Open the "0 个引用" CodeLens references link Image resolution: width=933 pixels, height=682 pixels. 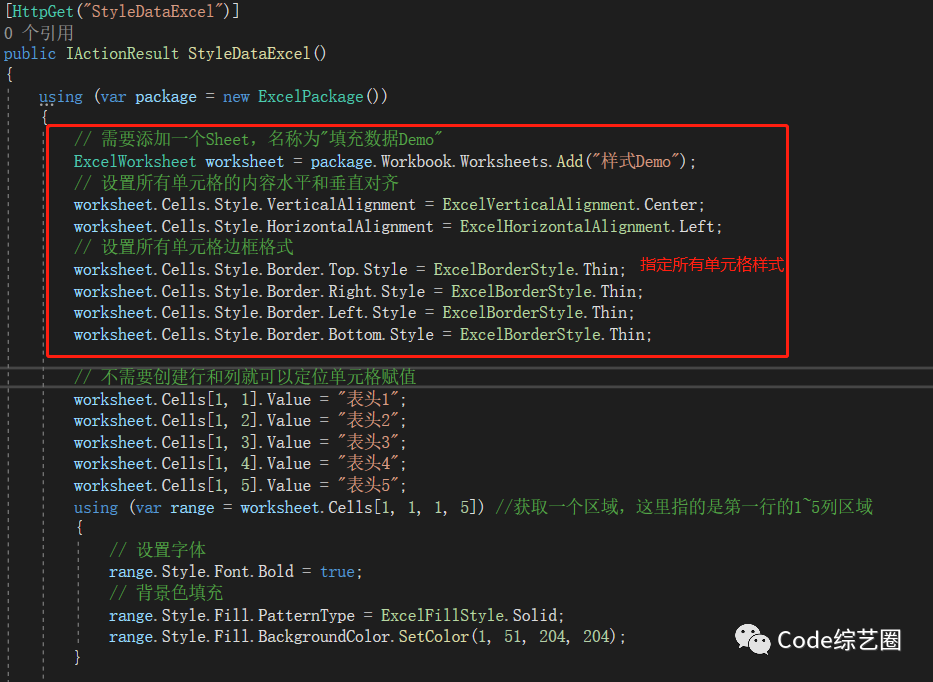tap(38, 33)
